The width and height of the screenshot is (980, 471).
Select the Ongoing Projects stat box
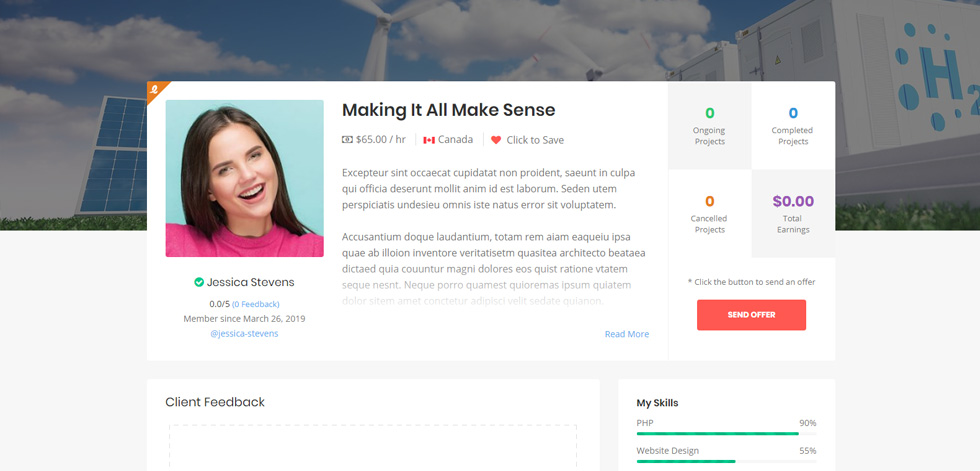[x=709, y=126]
